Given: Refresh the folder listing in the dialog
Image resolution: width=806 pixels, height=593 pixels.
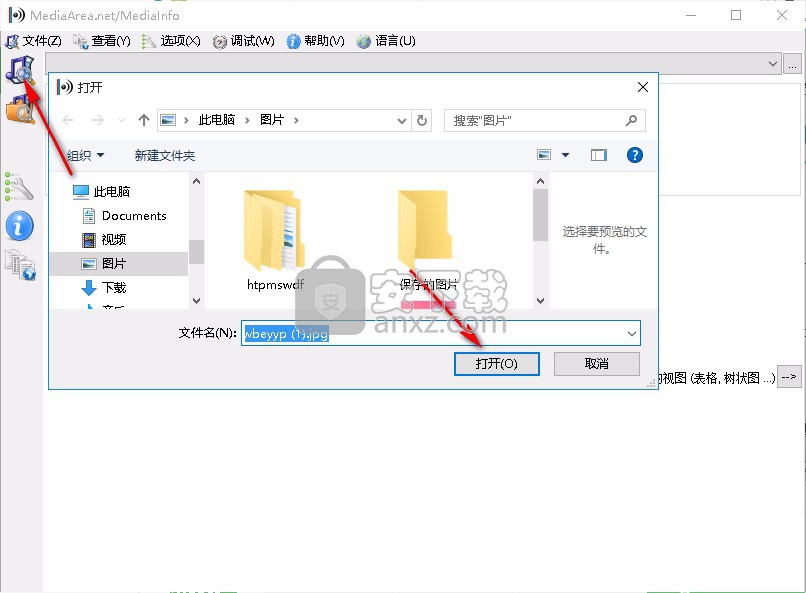Looking at the screenshot, I should click(422, 120).
